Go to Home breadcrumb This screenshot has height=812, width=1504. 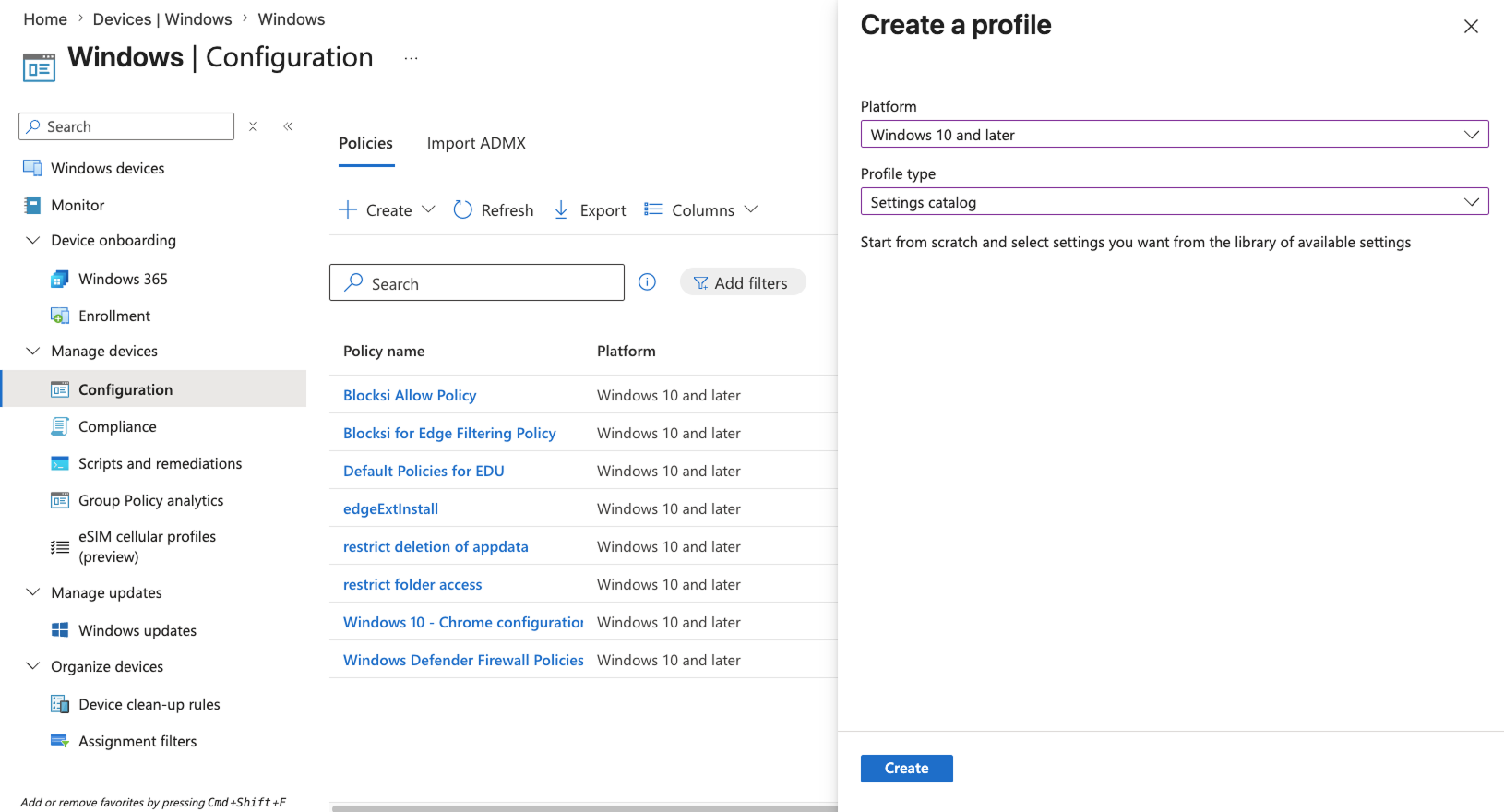click(45, 19)
